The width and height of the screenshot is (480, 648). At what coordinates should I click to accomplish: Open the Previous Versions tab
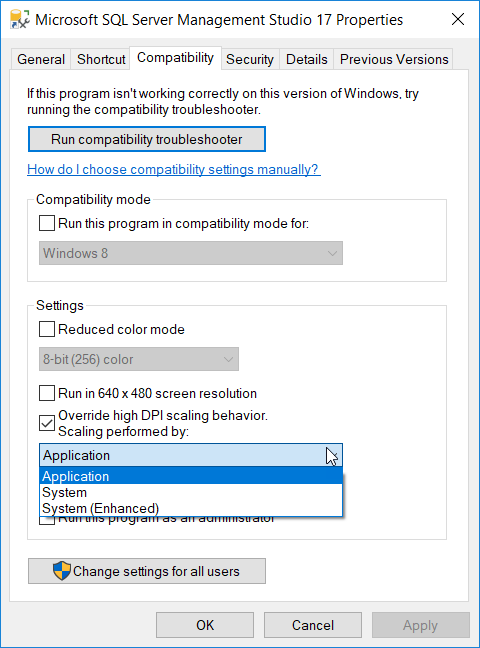click(394, 59)
